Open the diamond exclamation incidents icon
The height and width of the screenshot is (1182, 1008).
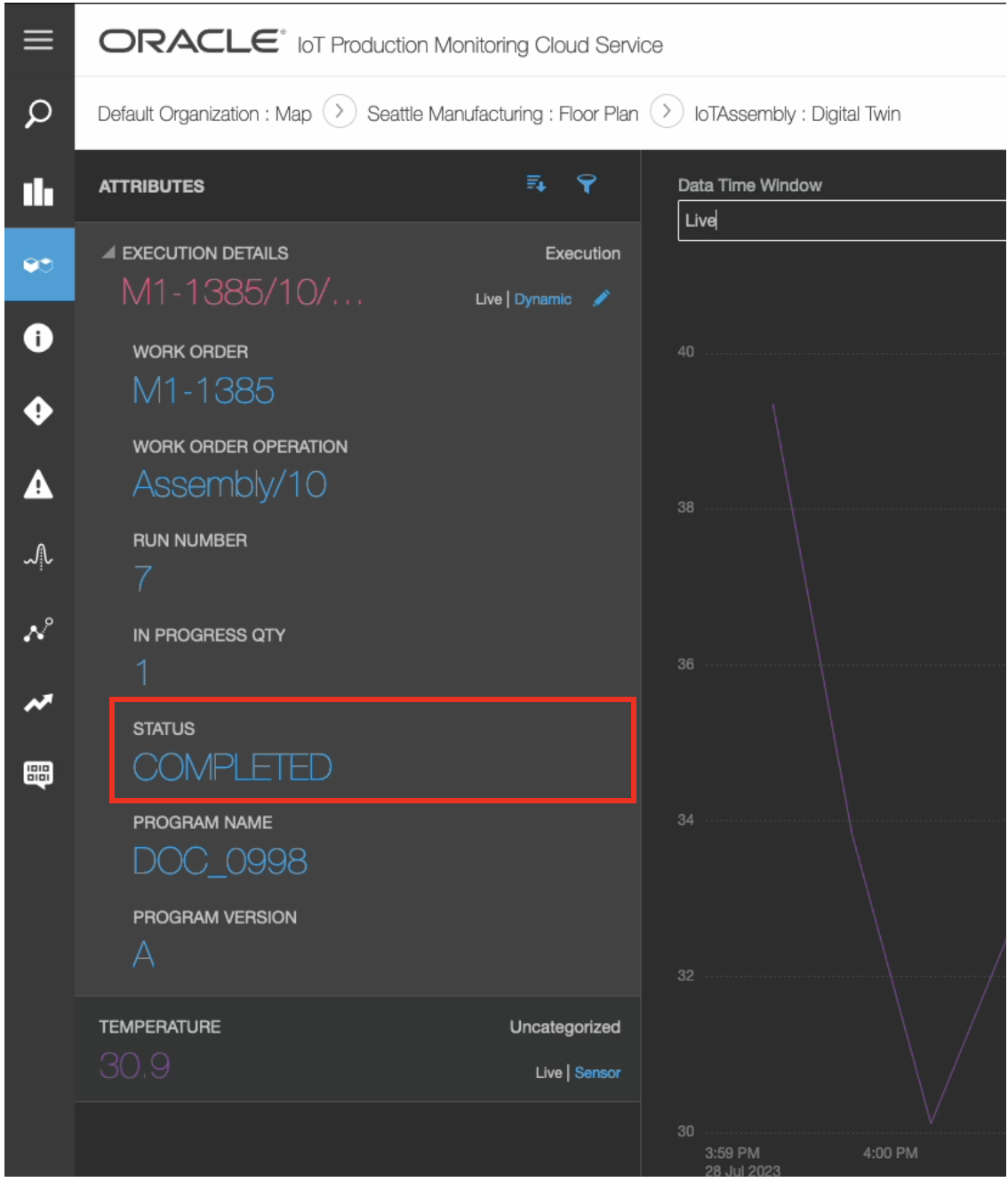click(x=38, y=411)
